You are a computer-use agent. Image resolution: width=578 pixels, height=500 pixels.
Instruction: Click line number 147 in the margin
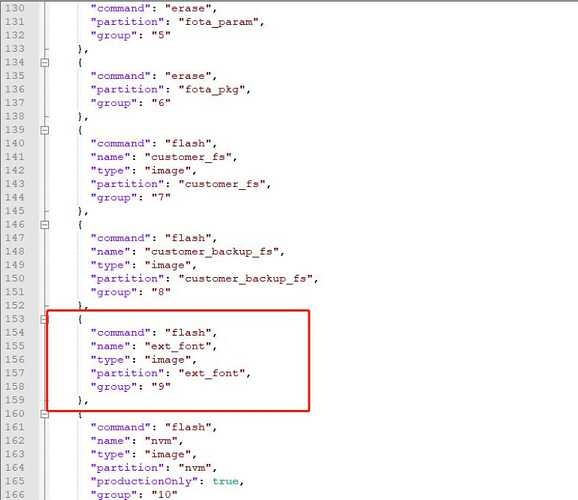[x=14, y=238]
